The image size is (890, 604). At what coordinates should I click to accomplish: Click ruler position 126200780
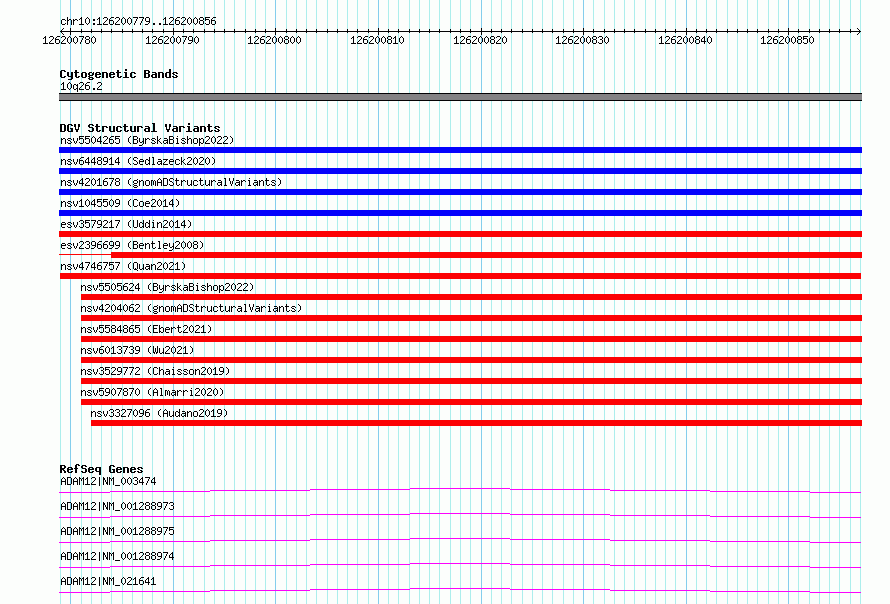tap(69, 40)
